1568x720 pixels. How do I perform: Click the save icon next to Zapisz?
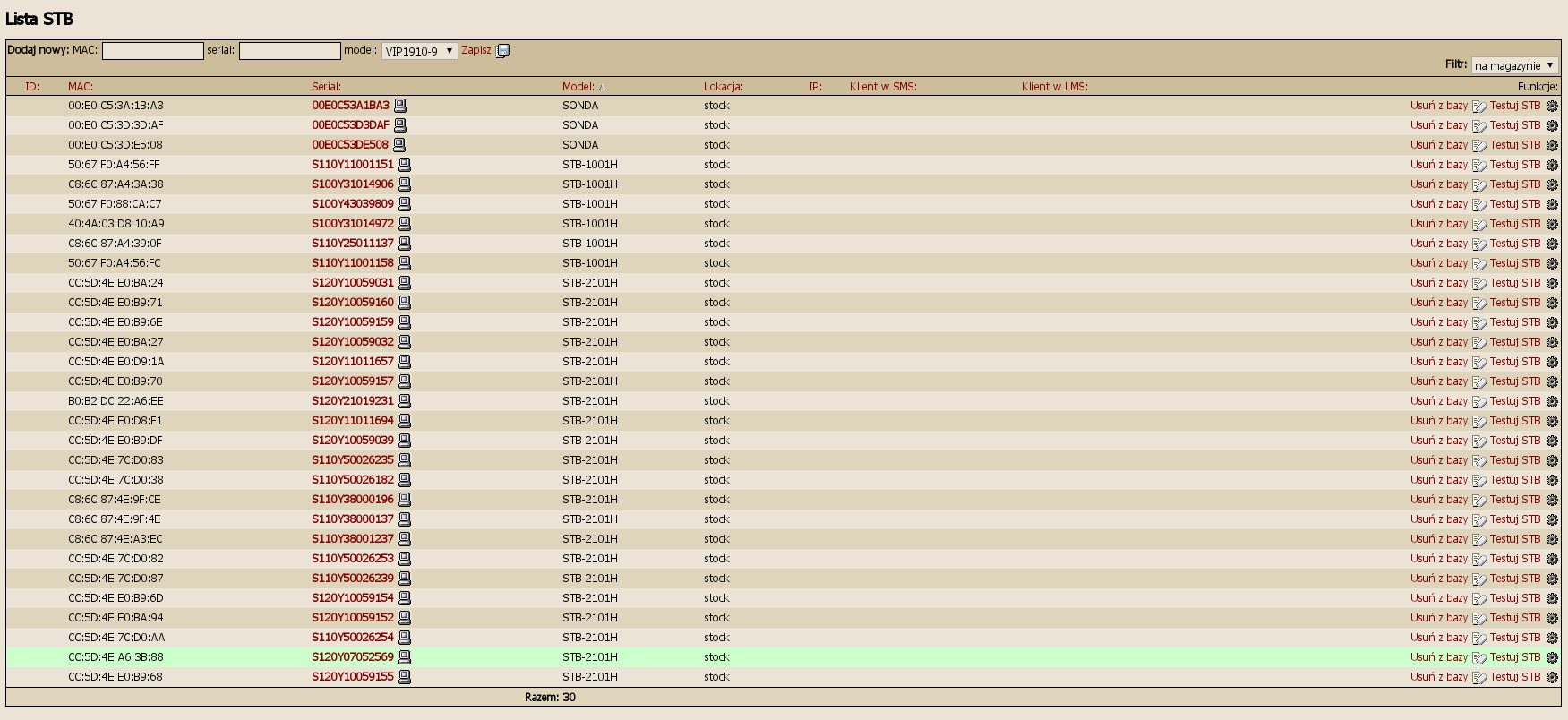tap(503, 50)
